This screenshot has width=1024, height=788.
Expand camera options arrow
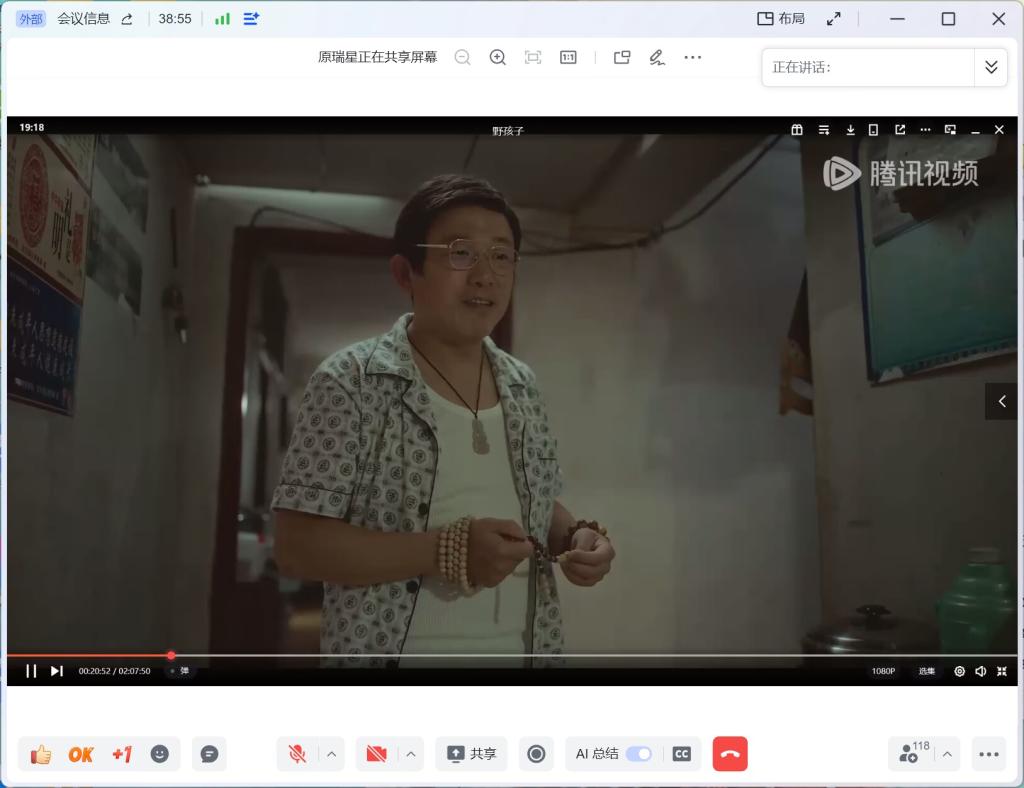[411, 754]
